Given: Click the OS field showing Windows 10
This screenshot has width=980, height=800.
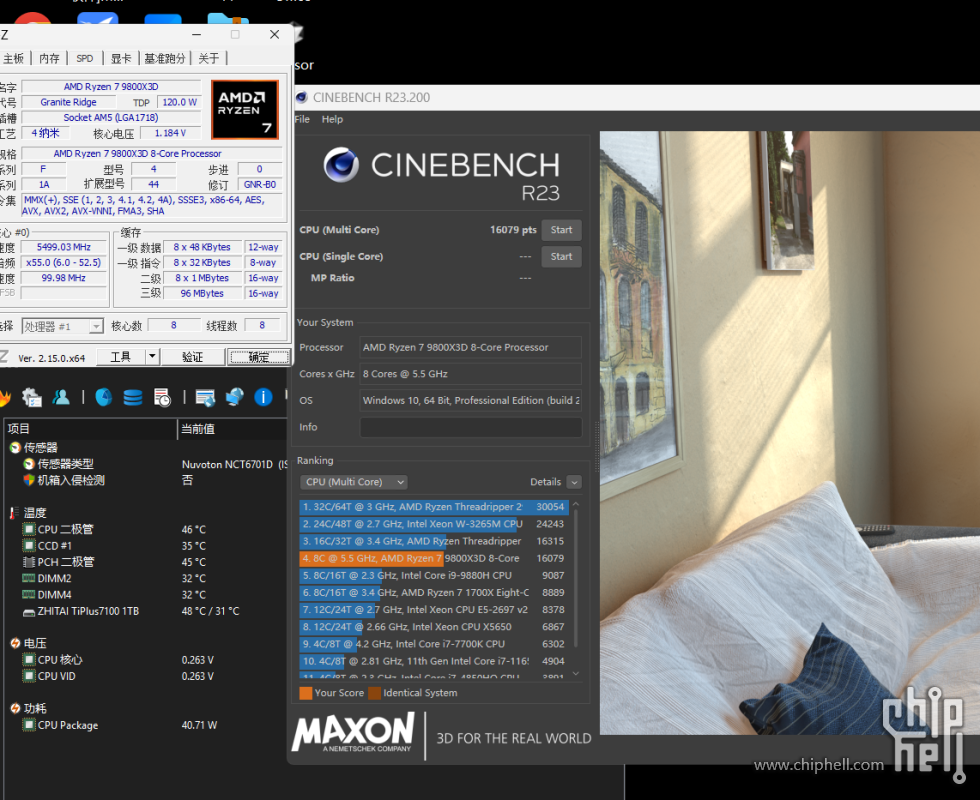Looking at the screenshot, I should tap(471, 400).
